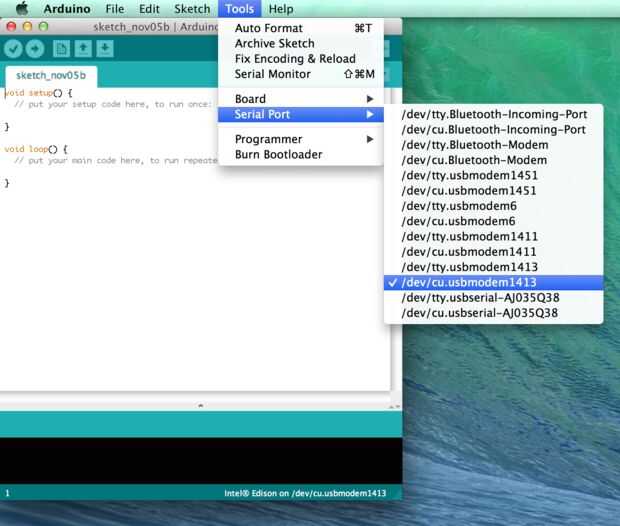Close the Arduino window with red button
This screenshot has width=620, height=526.
coord(11,26)
